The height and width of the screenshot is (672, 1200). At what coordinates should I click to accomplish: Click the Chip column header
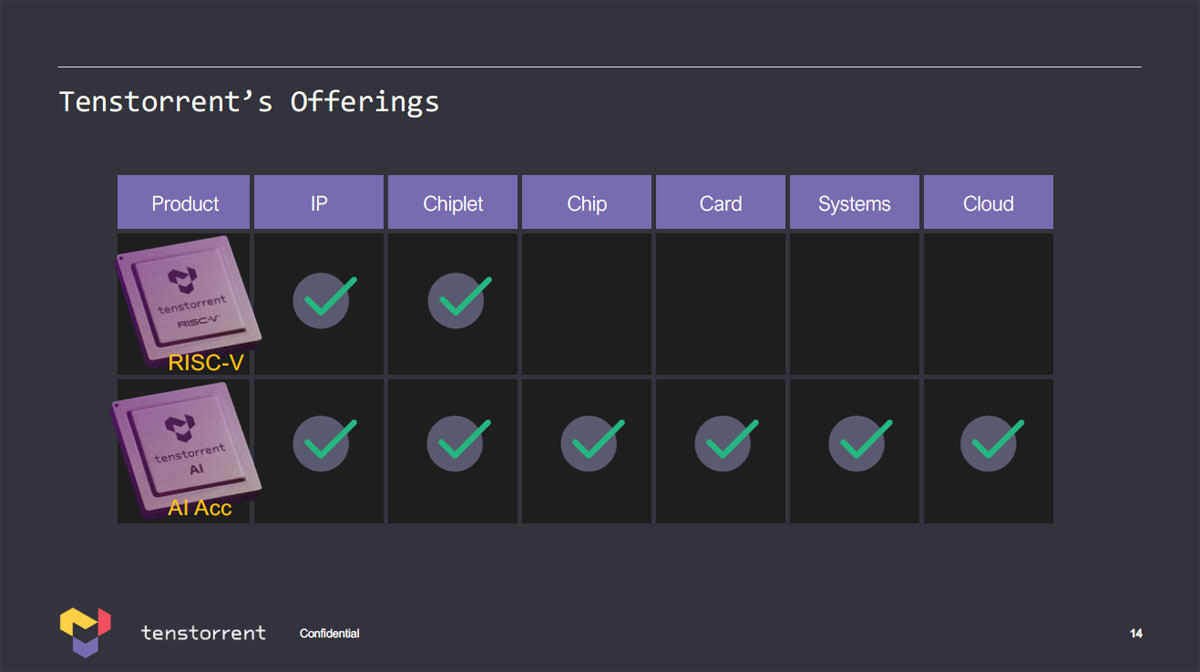pos(587,203)
